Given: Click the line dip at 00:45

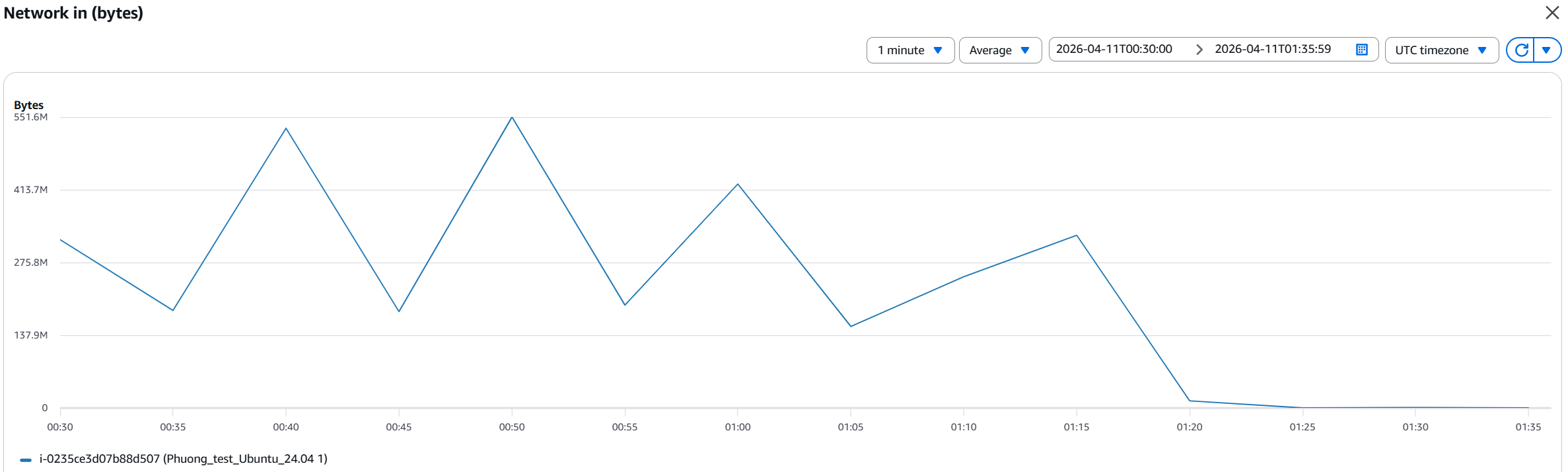Looking at the screenshot, I should click(x=399, y=311).
